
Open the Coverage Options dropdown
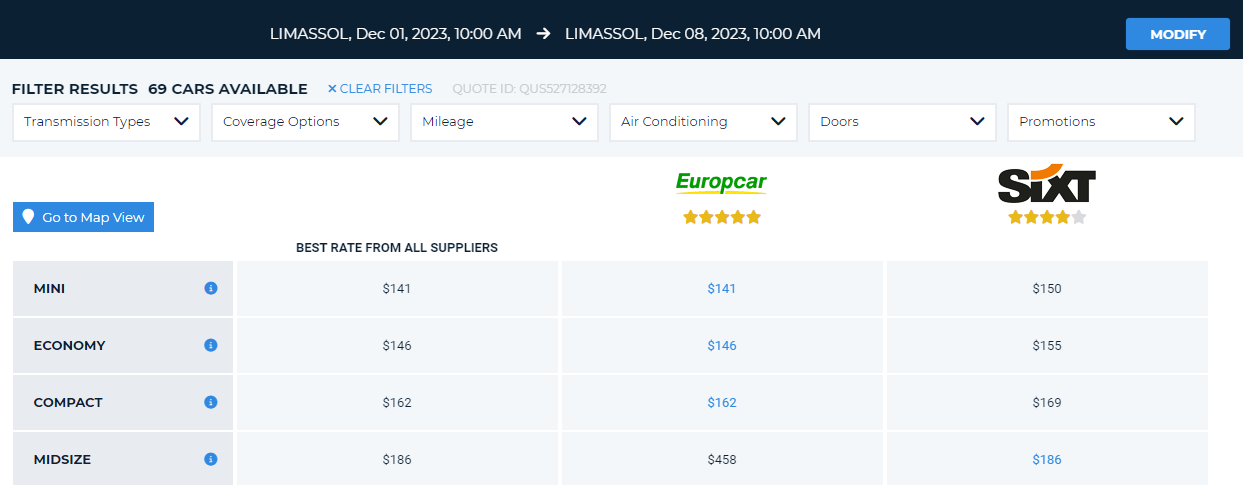(x=305, y=122)
